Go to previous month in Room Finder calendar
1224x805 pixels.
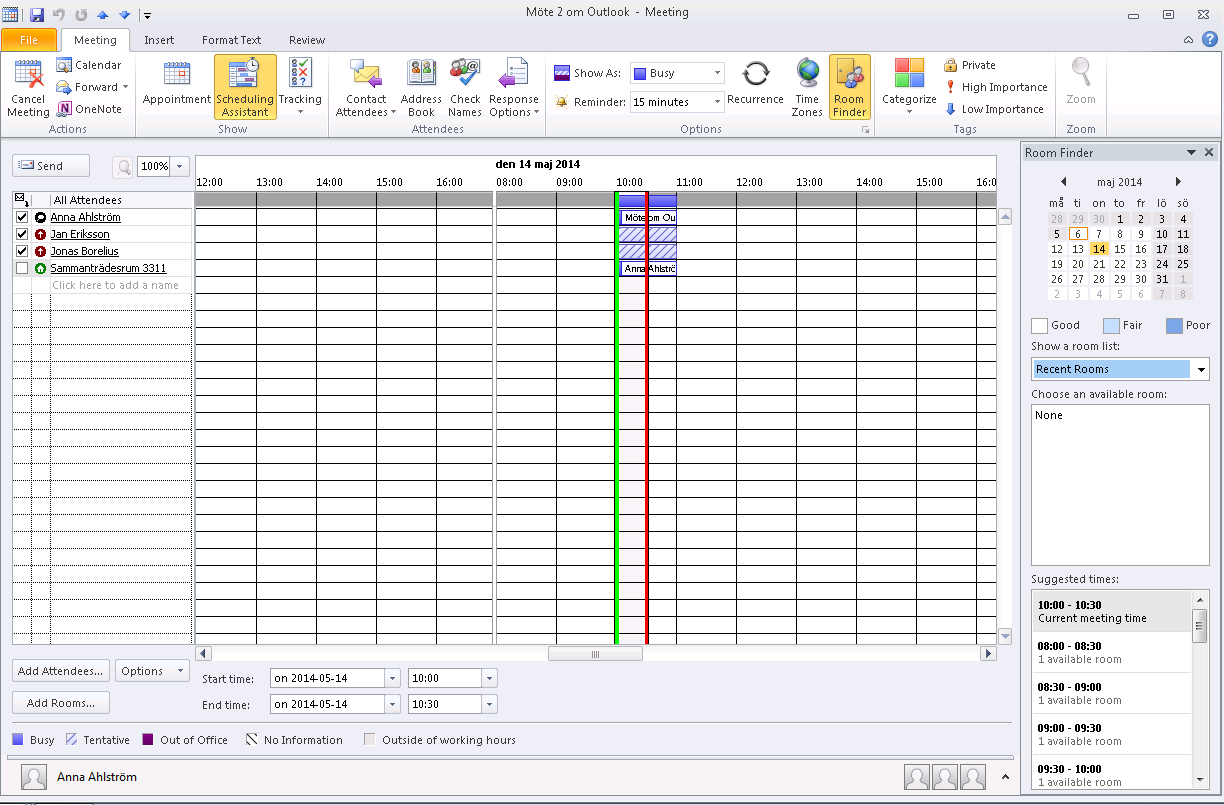tap(1063, 182)
